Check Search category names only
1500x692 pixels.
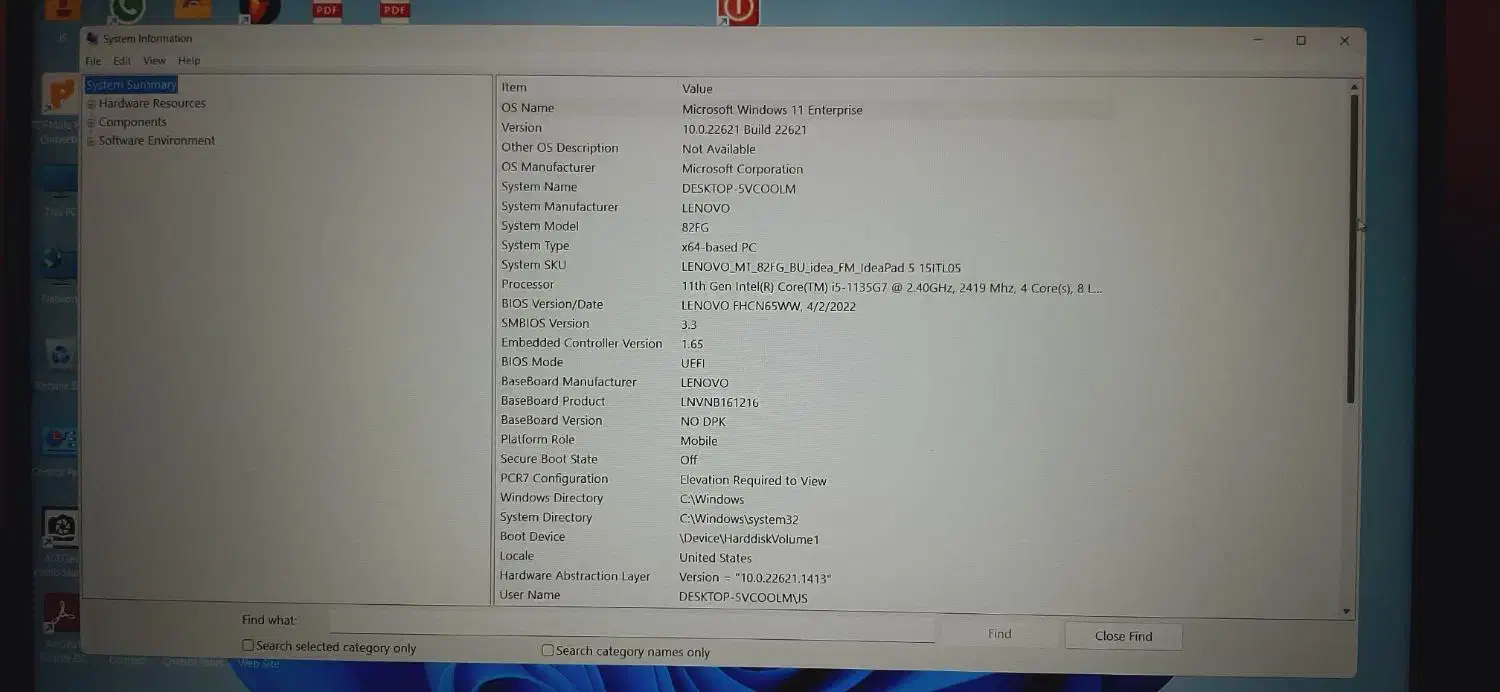[x=547, y=649]
